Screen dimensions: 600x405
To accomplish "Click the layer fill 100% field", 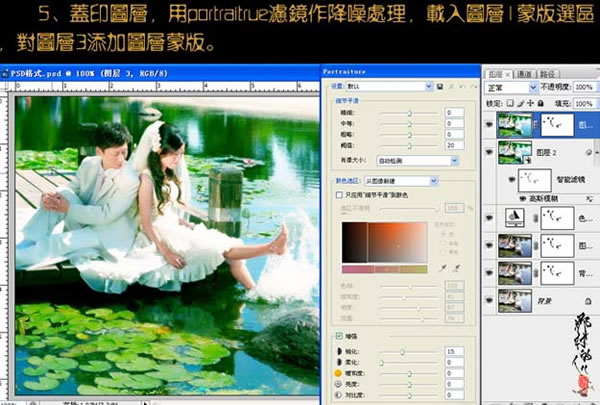I will tap(584, 104).
